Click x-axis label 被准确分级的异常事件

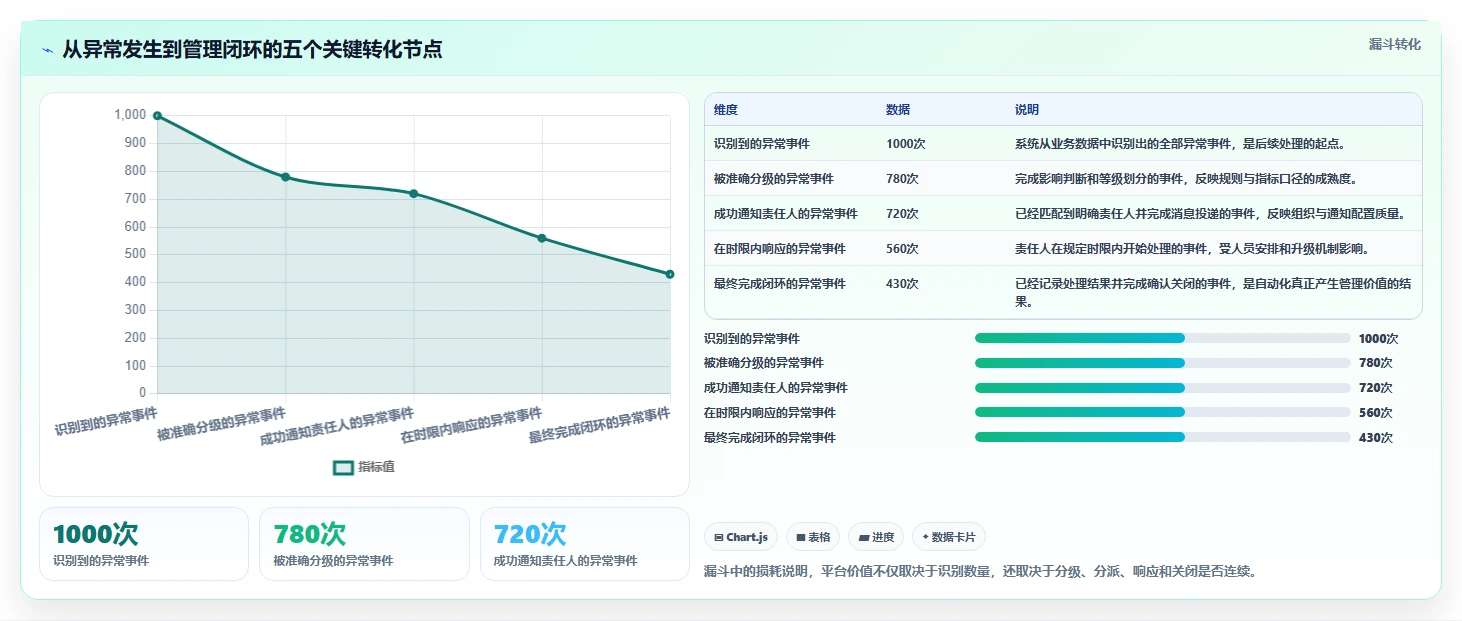(x=221, y=424)
